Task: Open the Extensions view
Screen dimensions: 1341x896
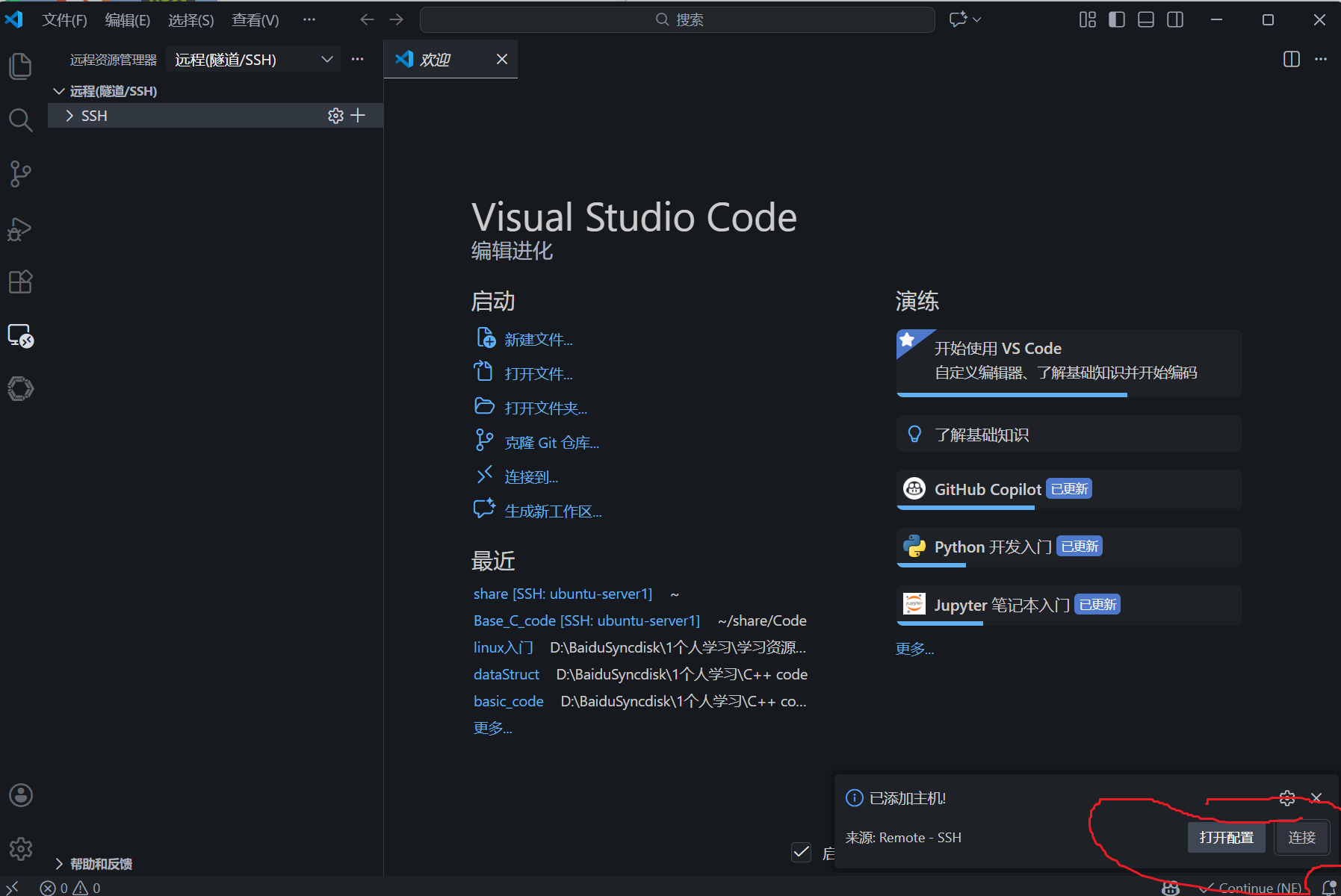Action: tap(20, 282)
